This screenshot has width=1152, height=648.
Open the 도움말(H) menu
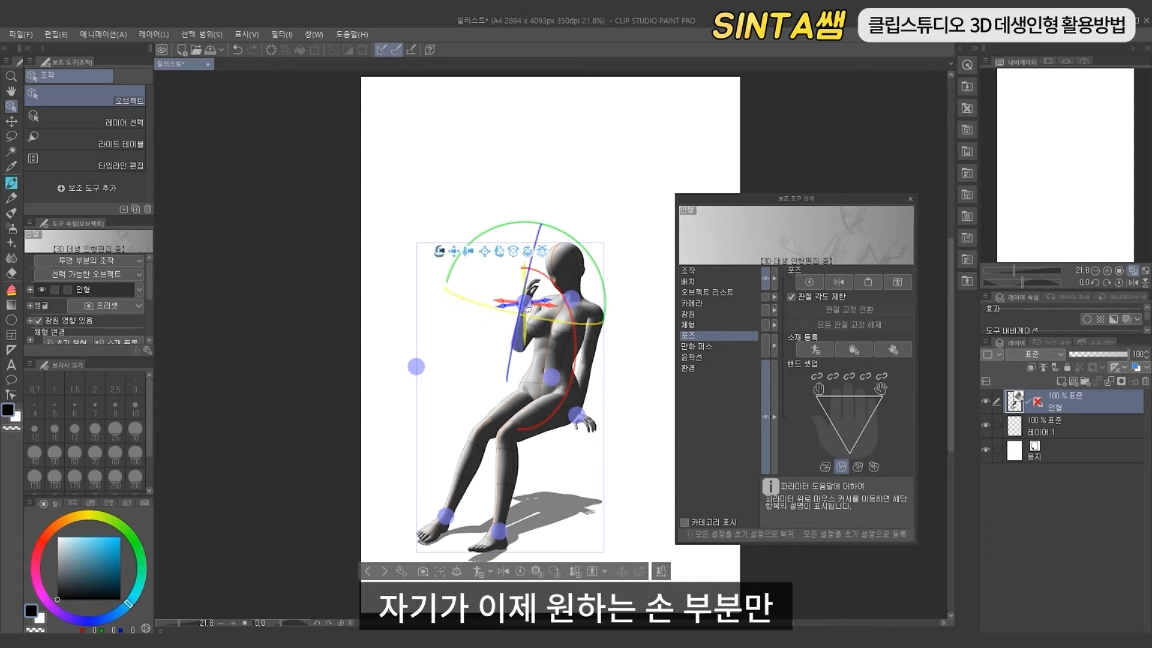click(352, 35)
